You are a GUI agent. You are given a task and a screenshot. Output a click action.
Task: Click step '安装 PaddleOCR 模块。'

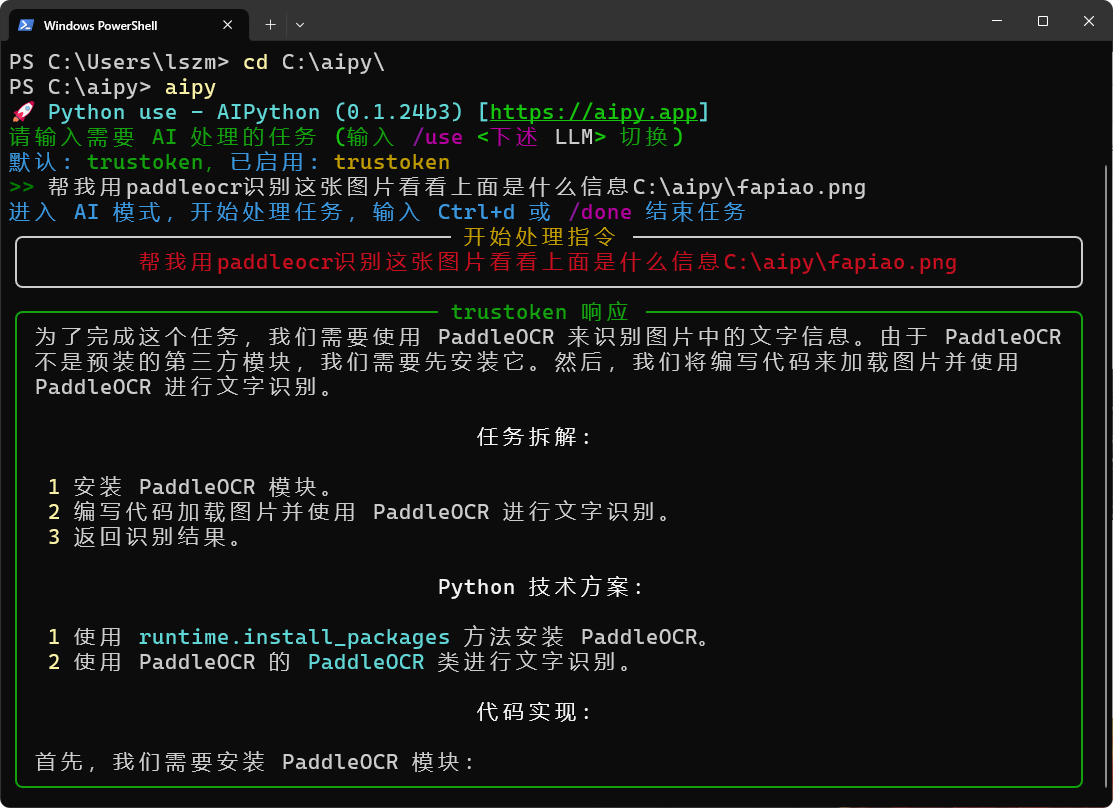(203, 487)
